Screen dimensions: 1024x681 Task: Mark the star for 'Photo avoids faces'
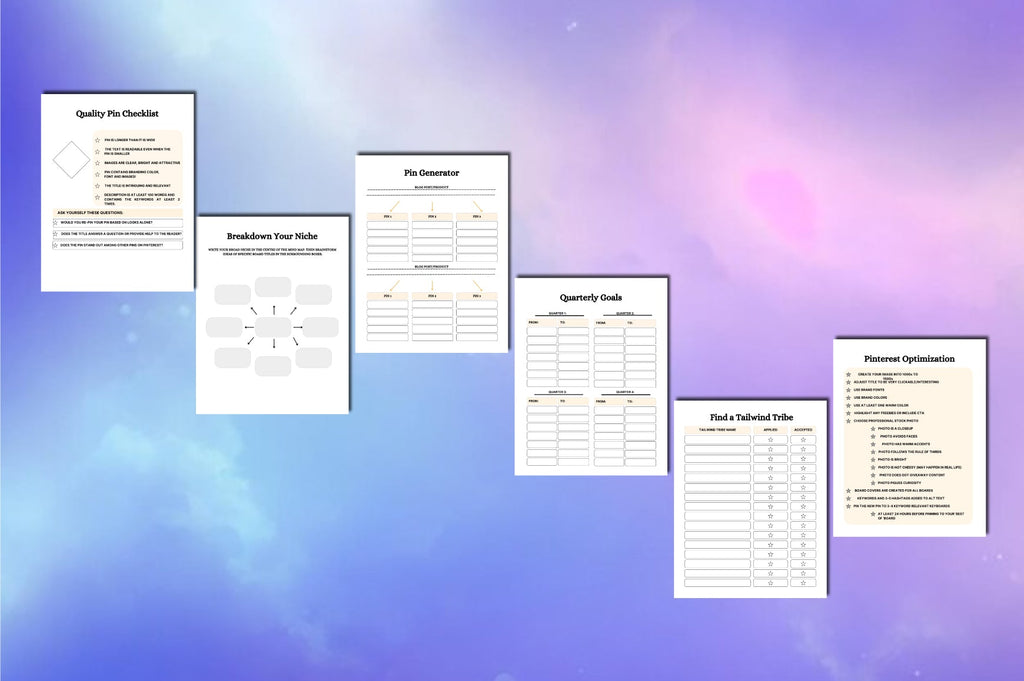click(873, 436)
